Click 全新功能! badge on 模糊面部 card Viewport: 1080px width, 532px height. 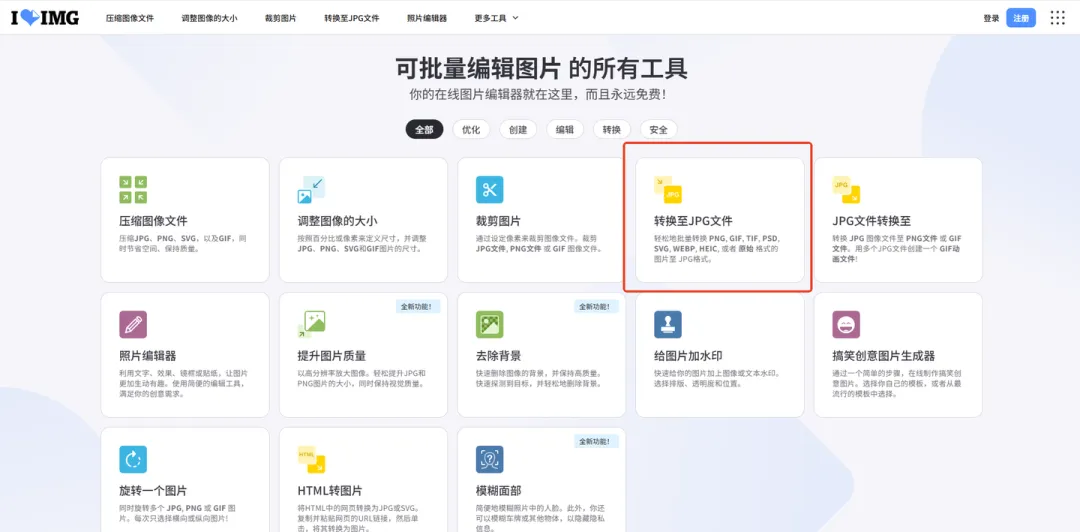[596, 442]
